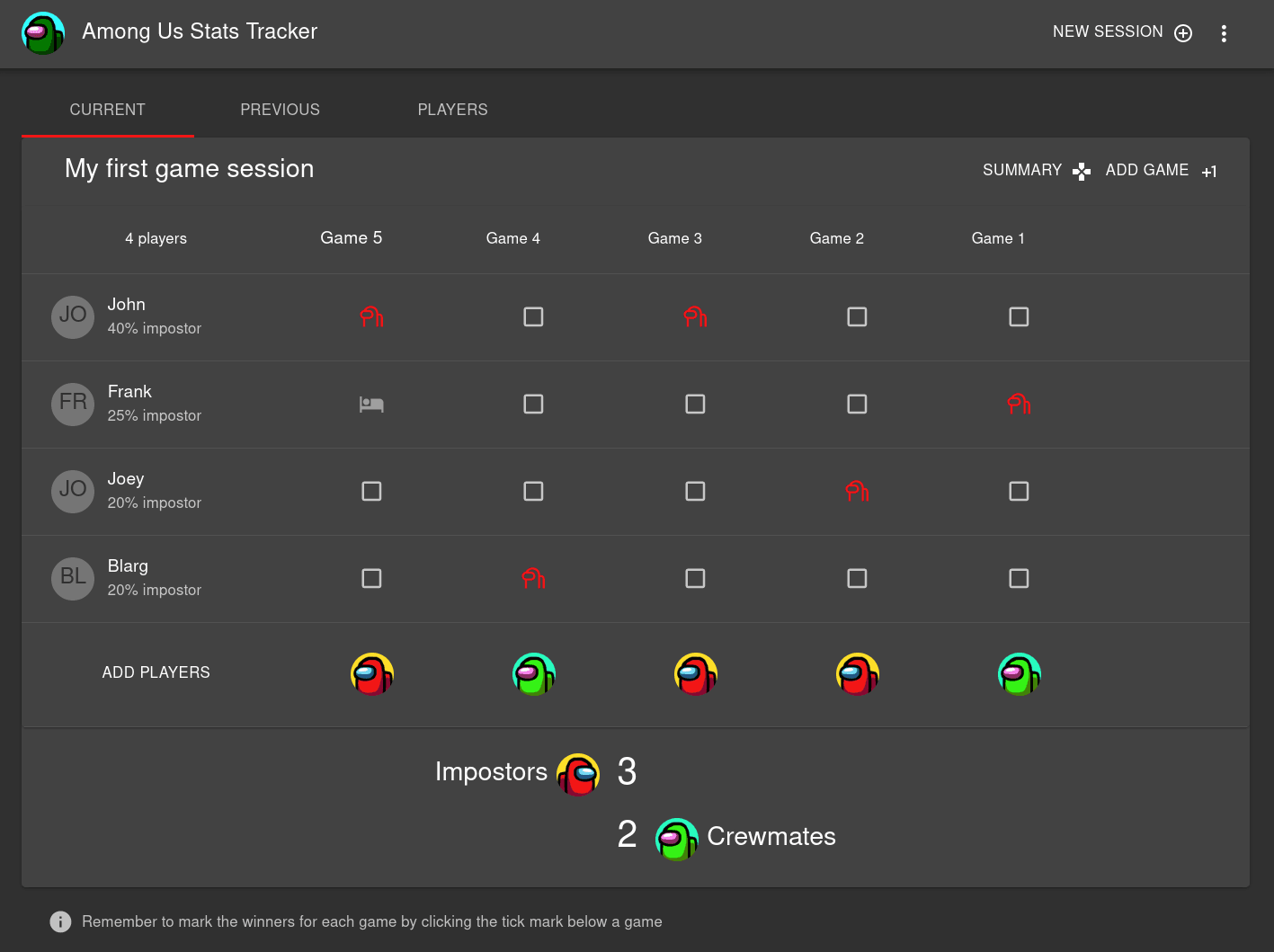Check John's box for Game 4
Viewport: 1274px width, 952px height.
pyautogui.click(x=533, y=316)
